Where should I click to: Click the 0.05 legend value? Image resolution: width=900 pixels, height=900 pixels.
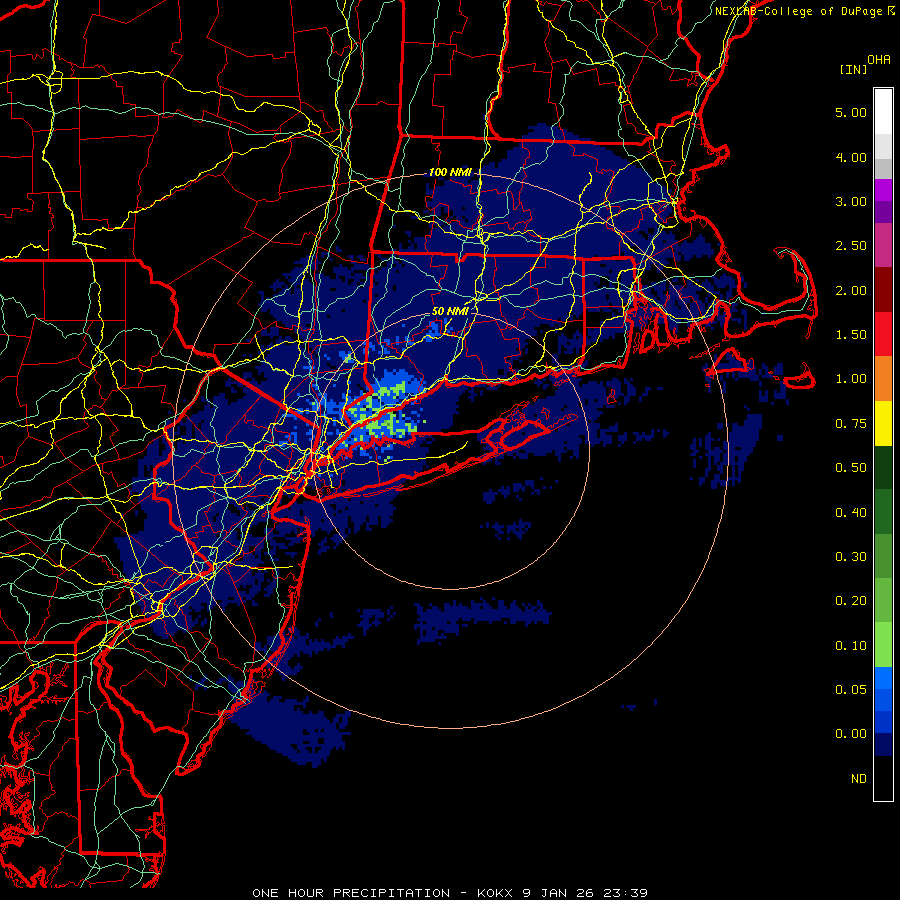851,690
